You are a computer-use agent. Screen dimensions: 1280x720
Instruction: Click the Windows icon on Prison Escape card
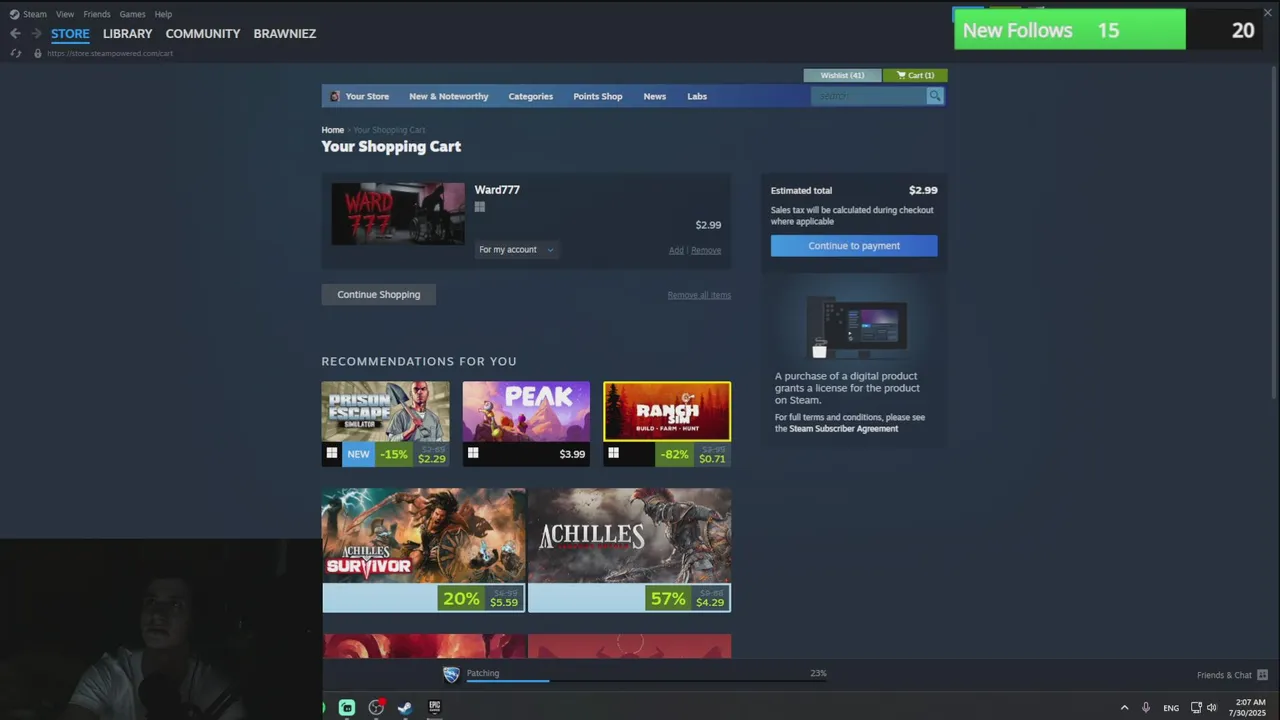click(332, 454)
